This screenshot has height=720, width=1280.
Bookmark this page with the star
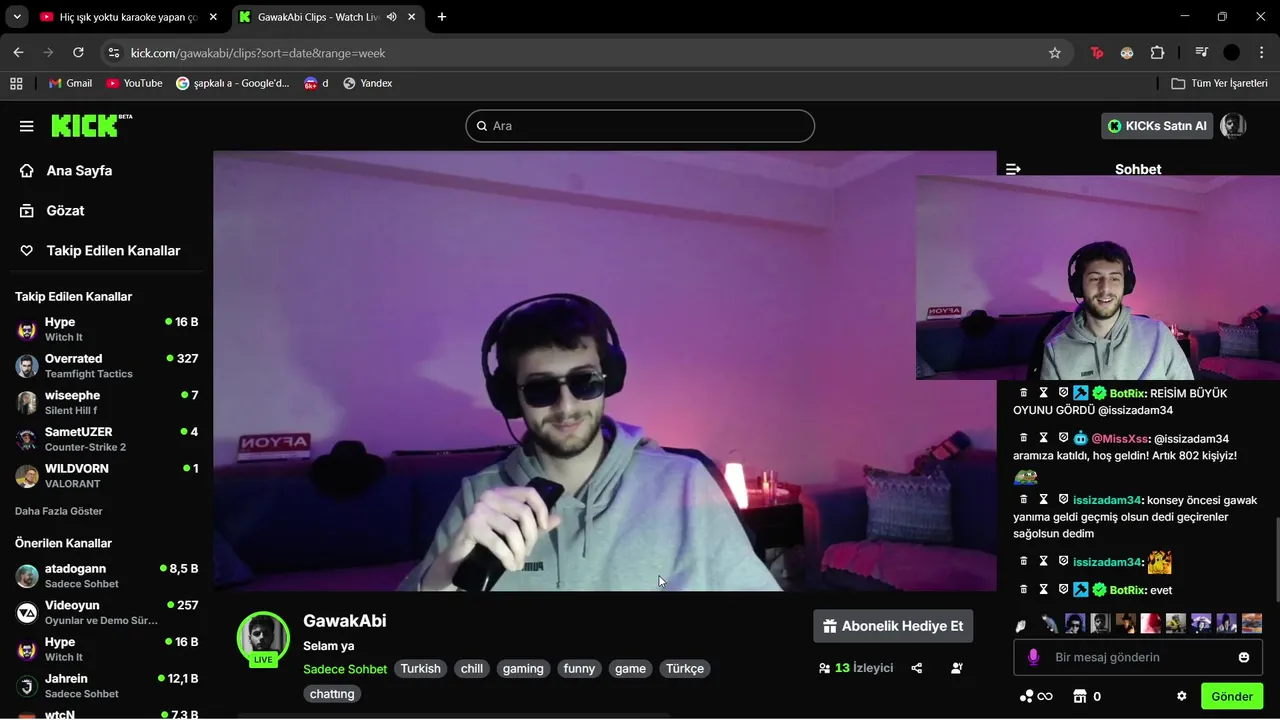(x=1054, y=53)
